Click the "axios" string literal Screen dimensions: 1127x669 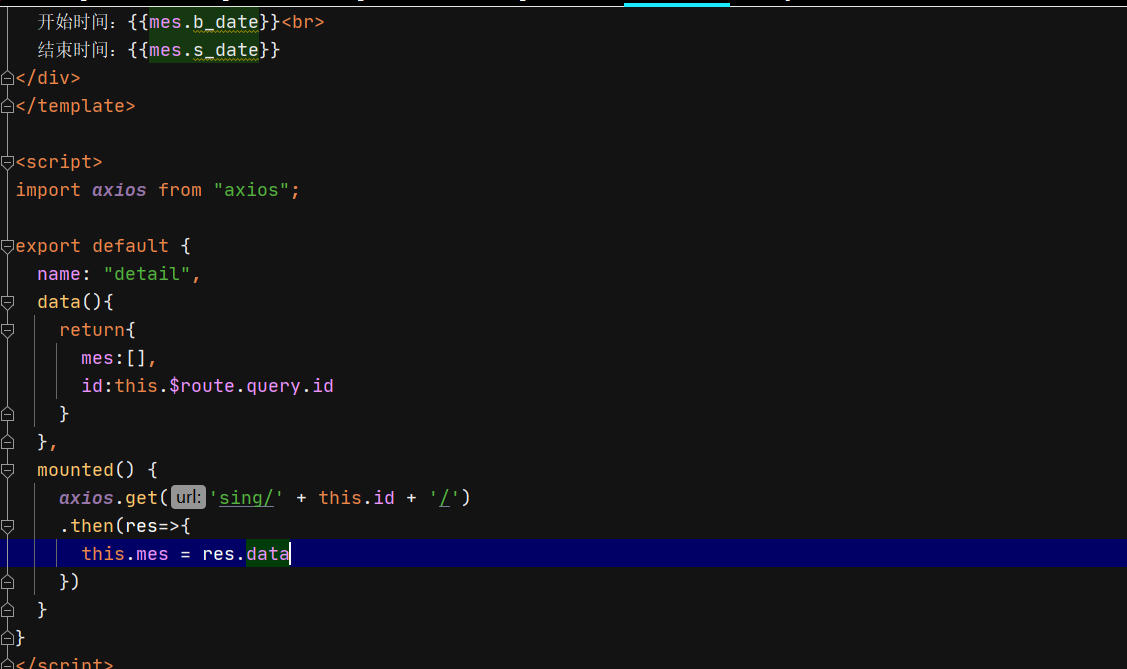click(251, 190)
